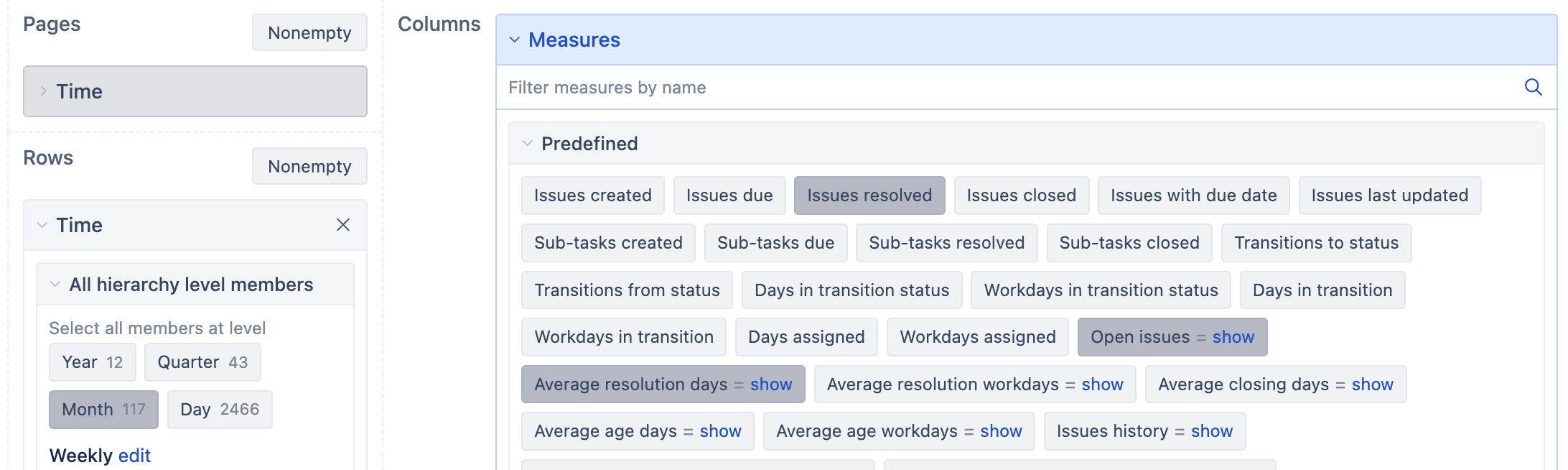Toggle the Open issues measure
Screen dimensions: 1568x470
1140,337
